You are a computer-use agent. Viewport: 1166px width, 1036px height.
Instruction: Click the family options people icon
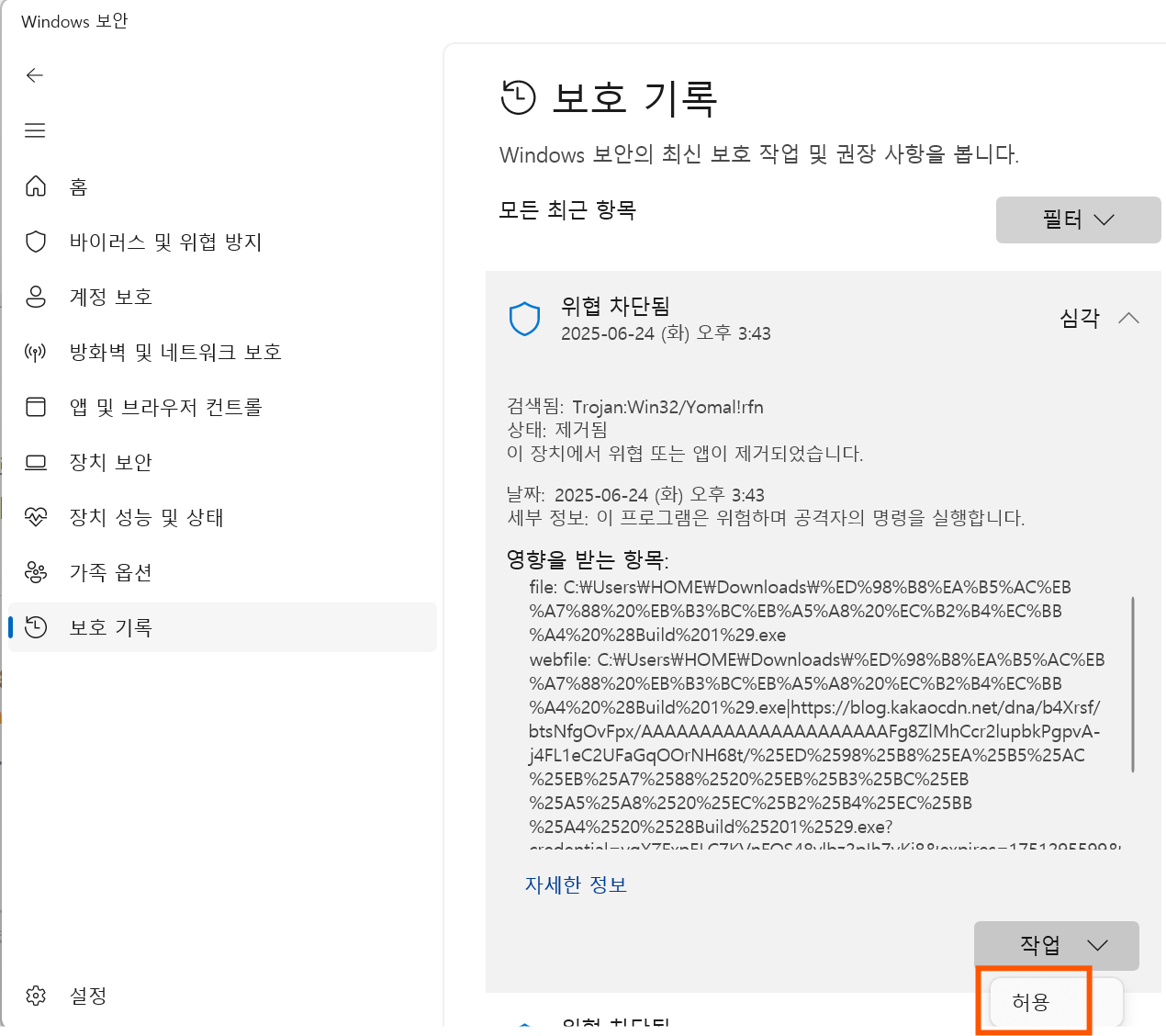click(36, 572)
